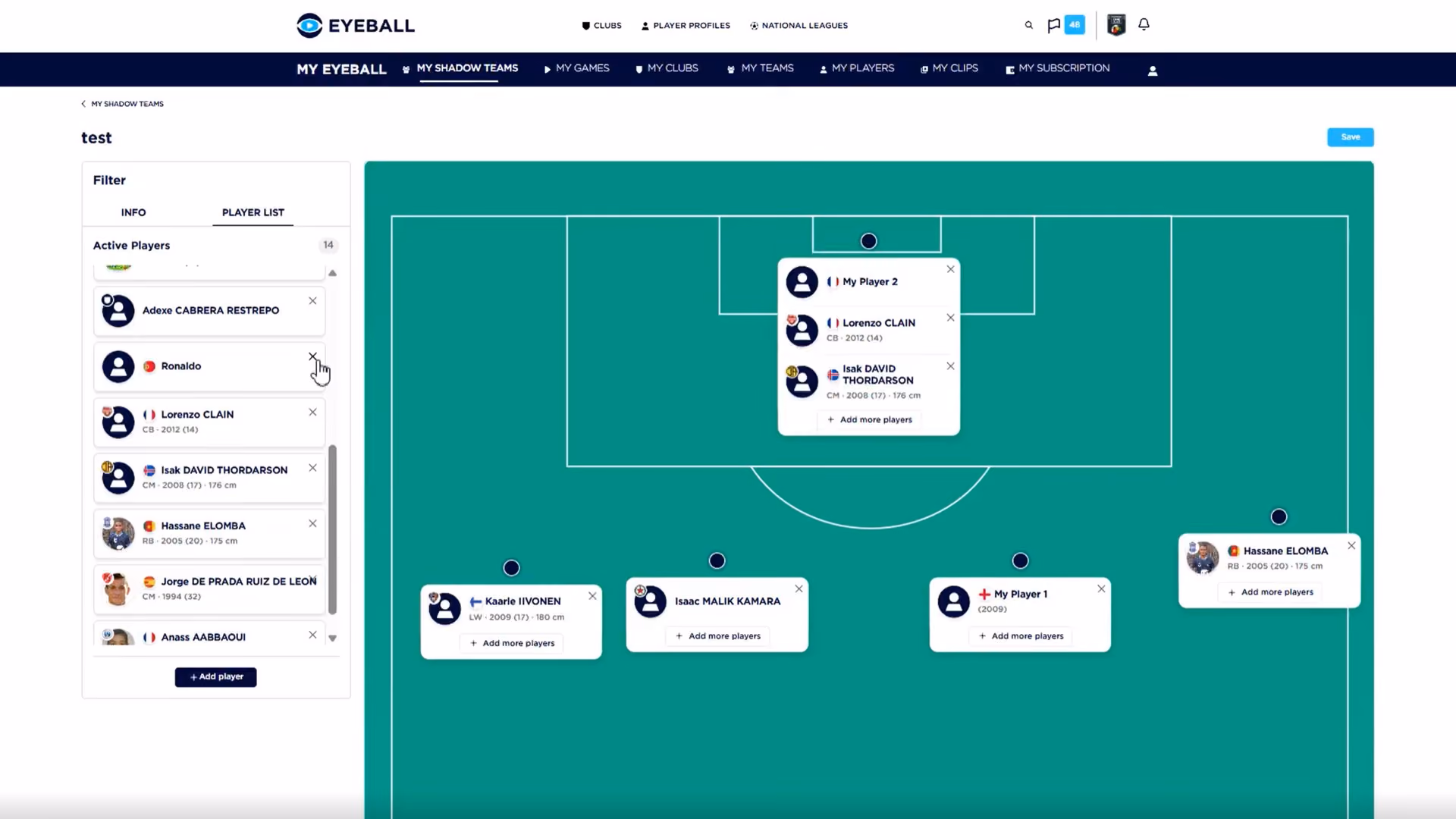Remove Anass AABBAOUI from player list
The width and height of the screenshot is (1456, 819).
312,635
